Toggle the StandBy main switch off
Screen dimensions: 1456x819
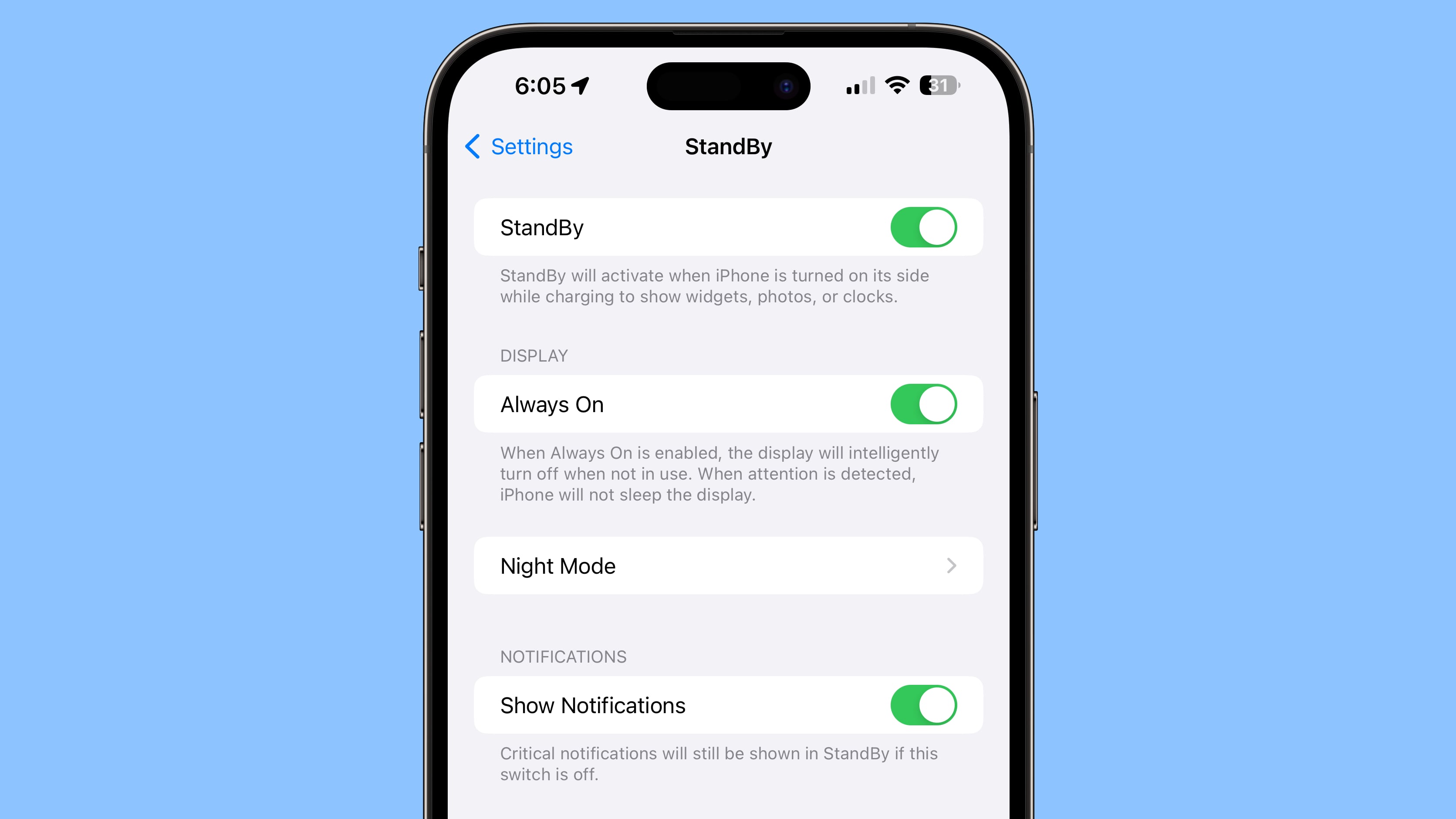click(x=922, y=226)
